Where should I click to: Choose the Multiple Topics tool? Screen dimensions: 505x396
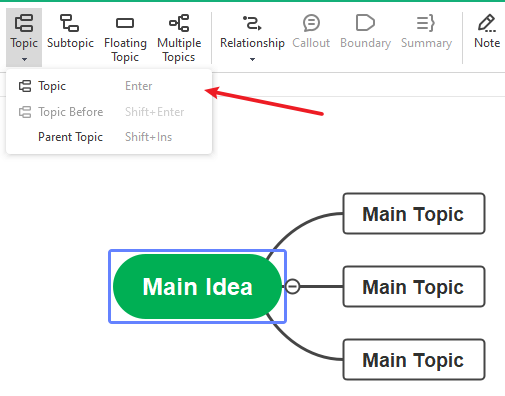tap(179, 37)
